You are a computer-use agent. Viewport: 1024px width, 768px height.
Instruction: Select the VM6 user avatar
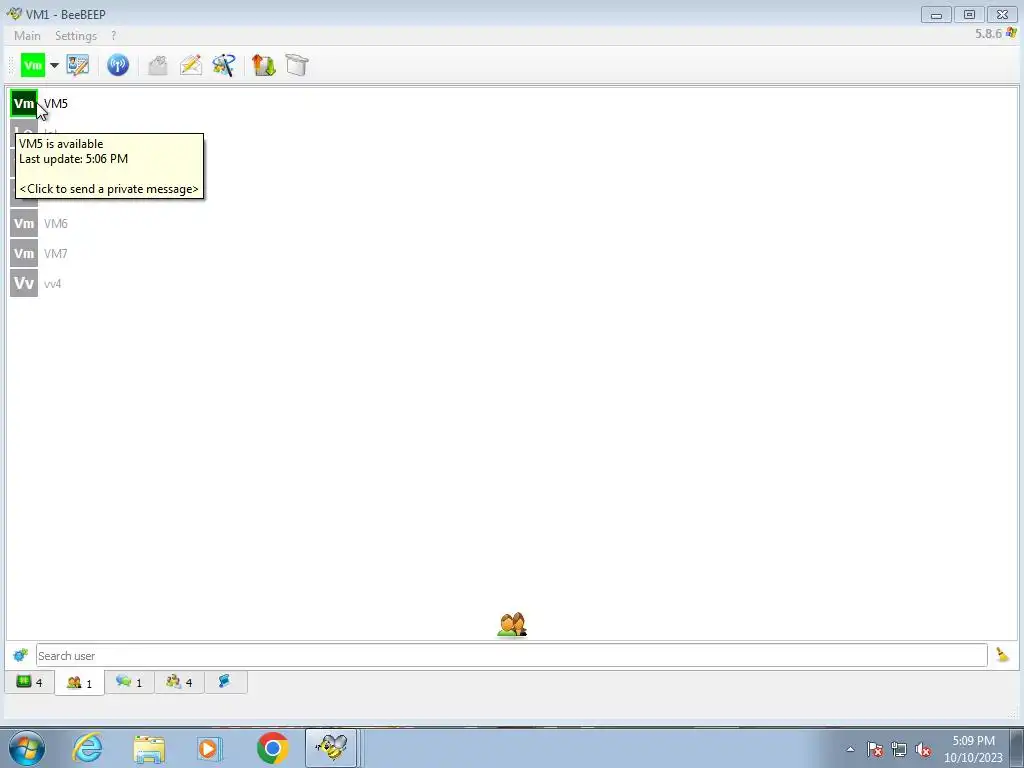pos(24,223)
